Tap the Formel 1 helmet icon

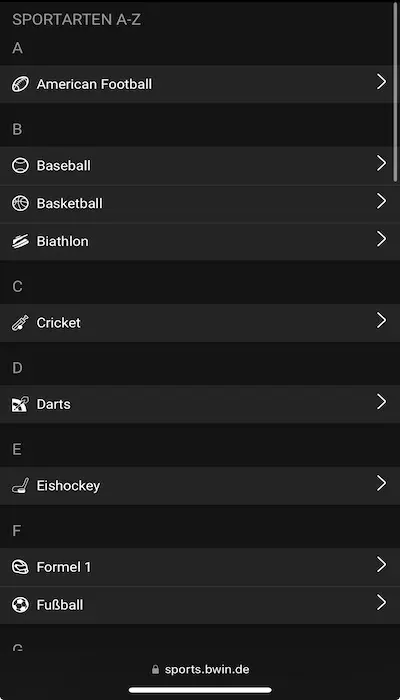click(20, 567)
